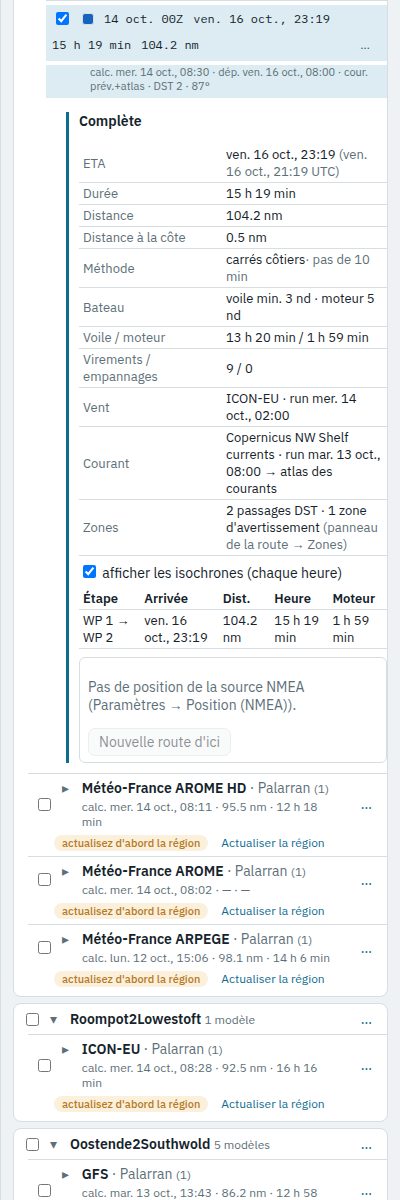This screenshot has height=1200, width=400.
Task: Click the blue color swatch of 14 oct. 00Z route
Action: tap(87, 19)
